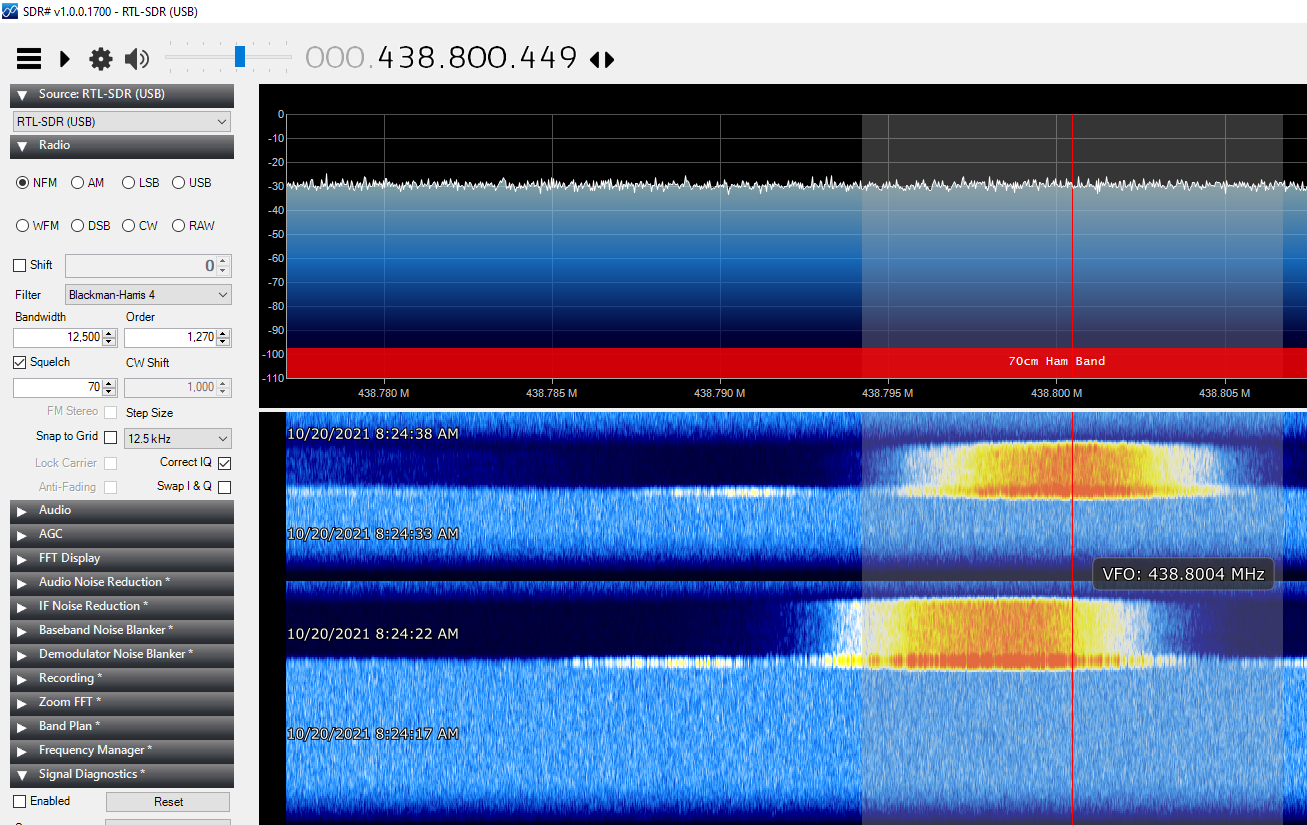Click the Bandwidth value input field
The image size is (1307, 825).
pos(58,338)
